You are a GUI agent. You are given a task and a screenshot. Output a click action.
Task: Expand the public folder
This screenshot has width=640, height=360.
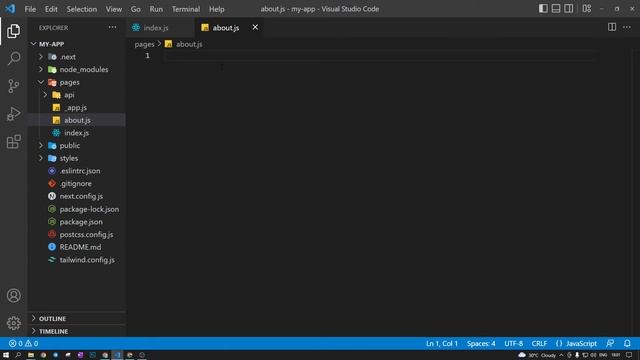click(x=77, y=145)
